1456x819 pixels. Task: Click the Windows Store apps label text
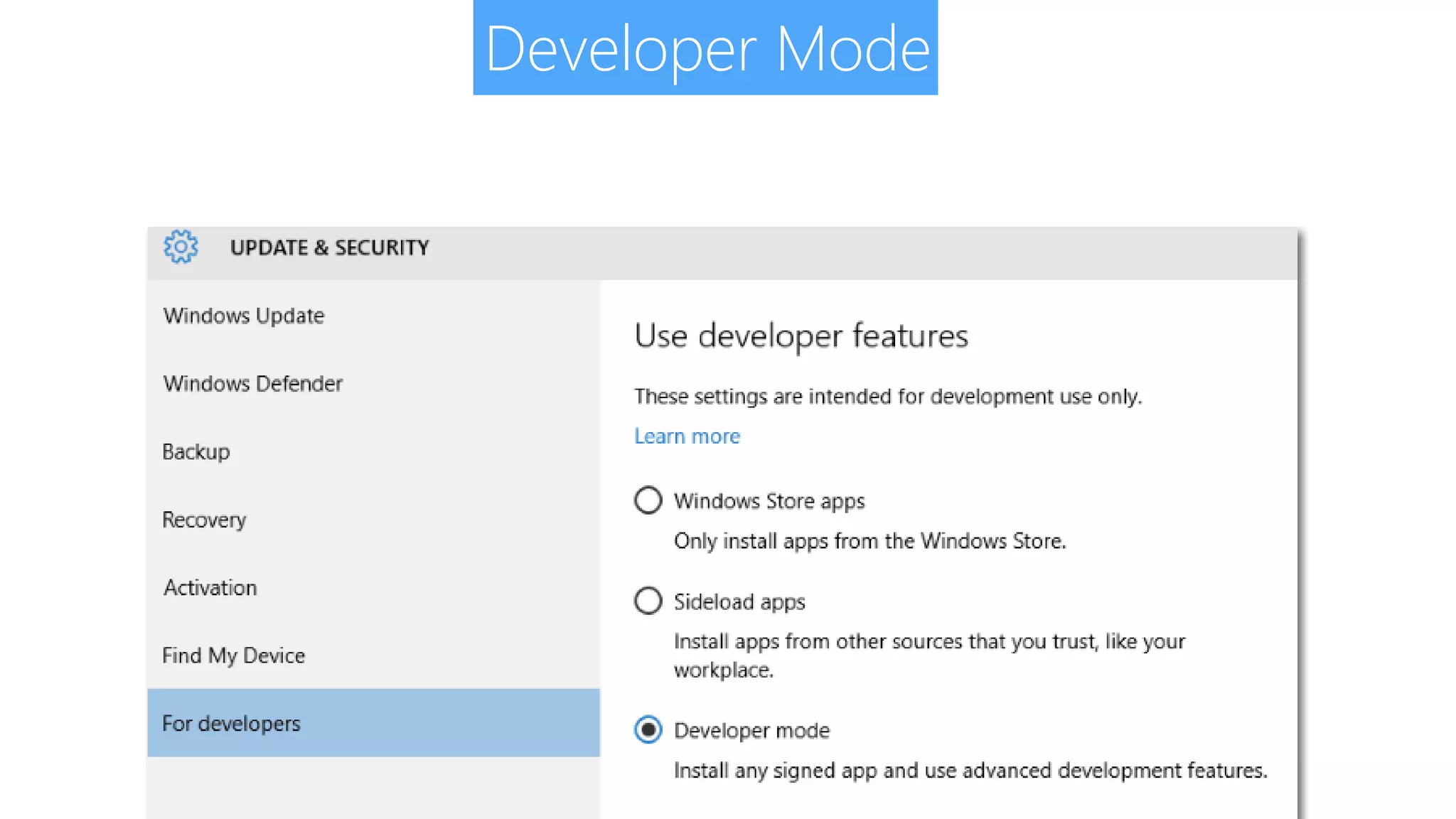coord(769,501)
